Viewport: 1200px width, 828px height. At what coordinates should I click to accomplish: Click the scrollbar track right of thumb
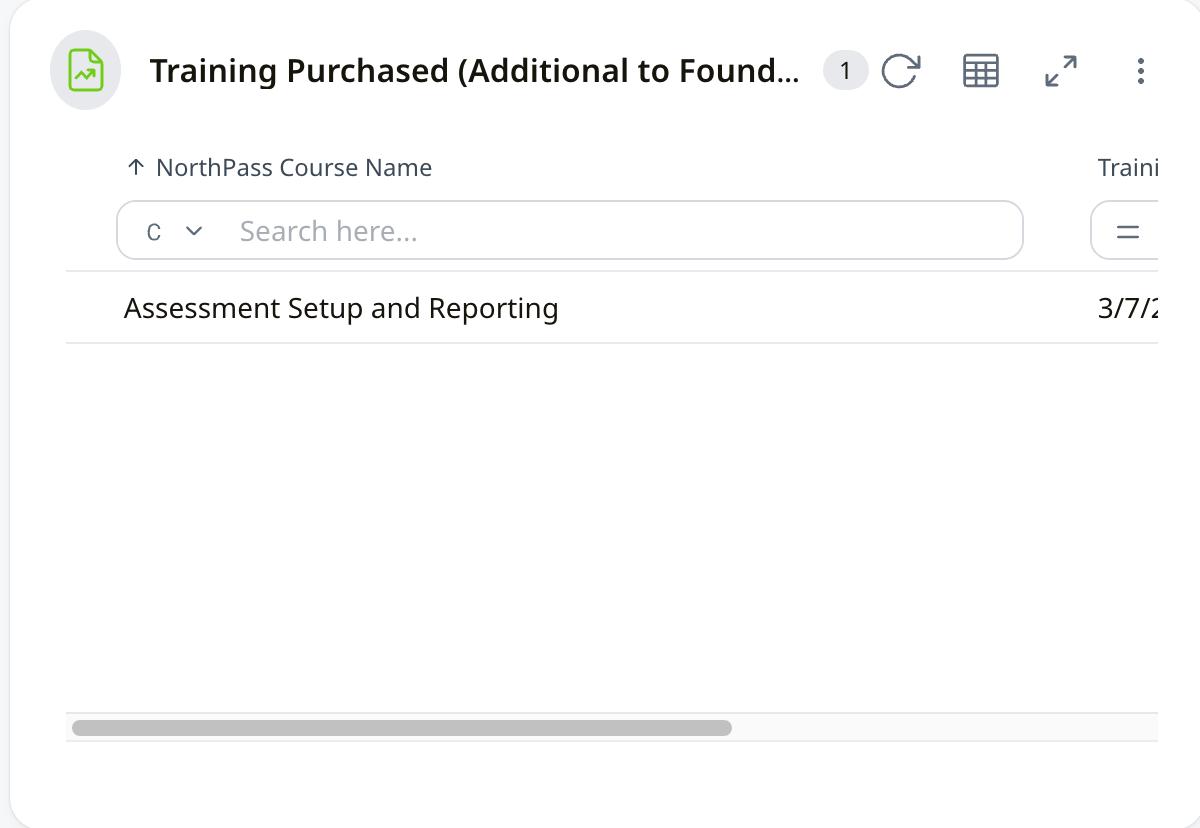[940, 728]
